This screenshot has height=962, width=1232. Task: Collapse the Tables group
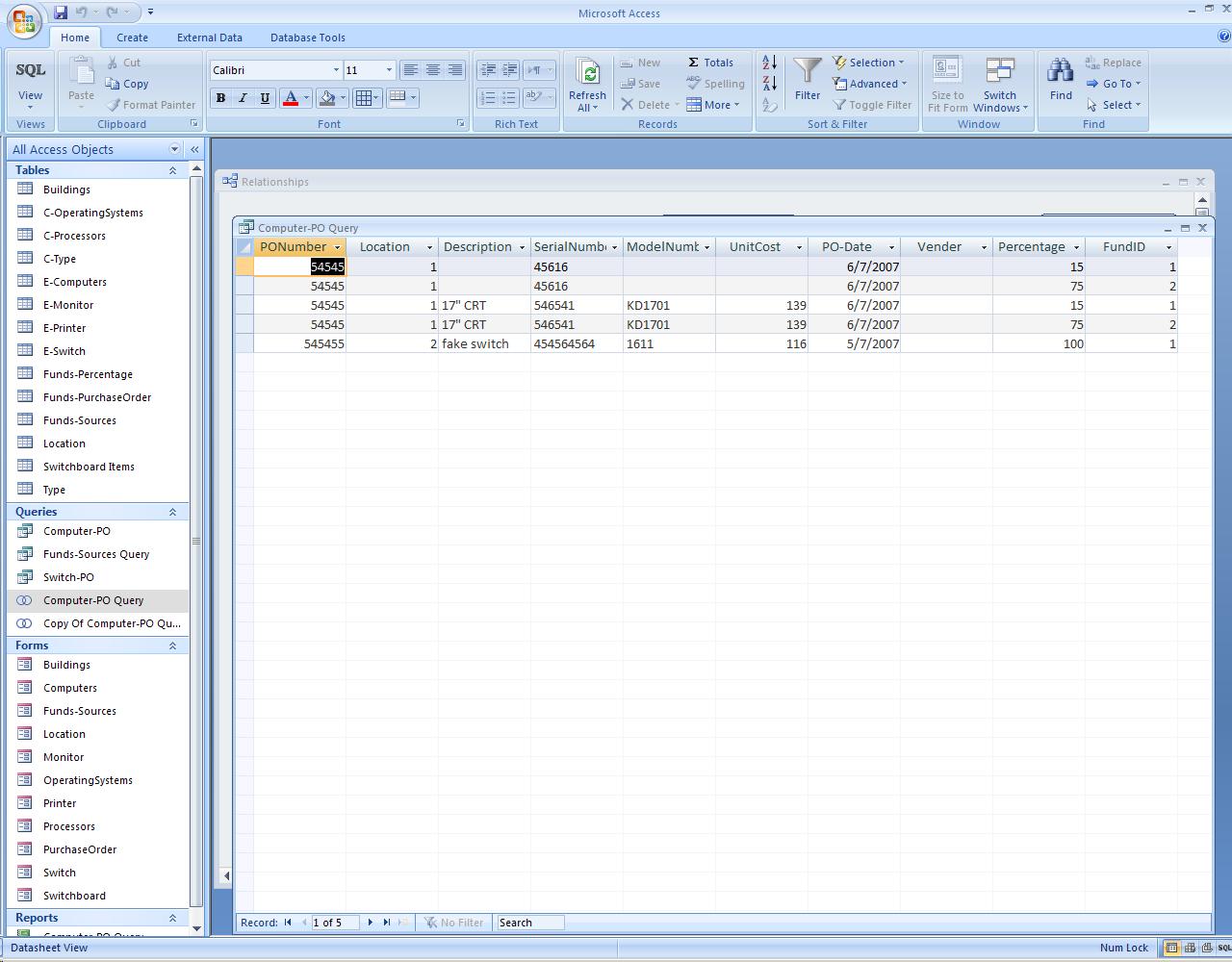click(173, 170)
